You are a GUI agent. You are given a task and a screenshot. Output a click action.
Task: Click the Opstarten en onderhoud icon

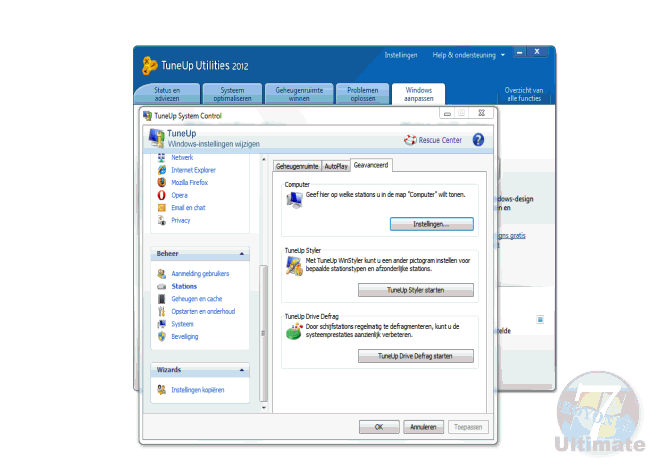pyautogui.click(x=162, y=311)
